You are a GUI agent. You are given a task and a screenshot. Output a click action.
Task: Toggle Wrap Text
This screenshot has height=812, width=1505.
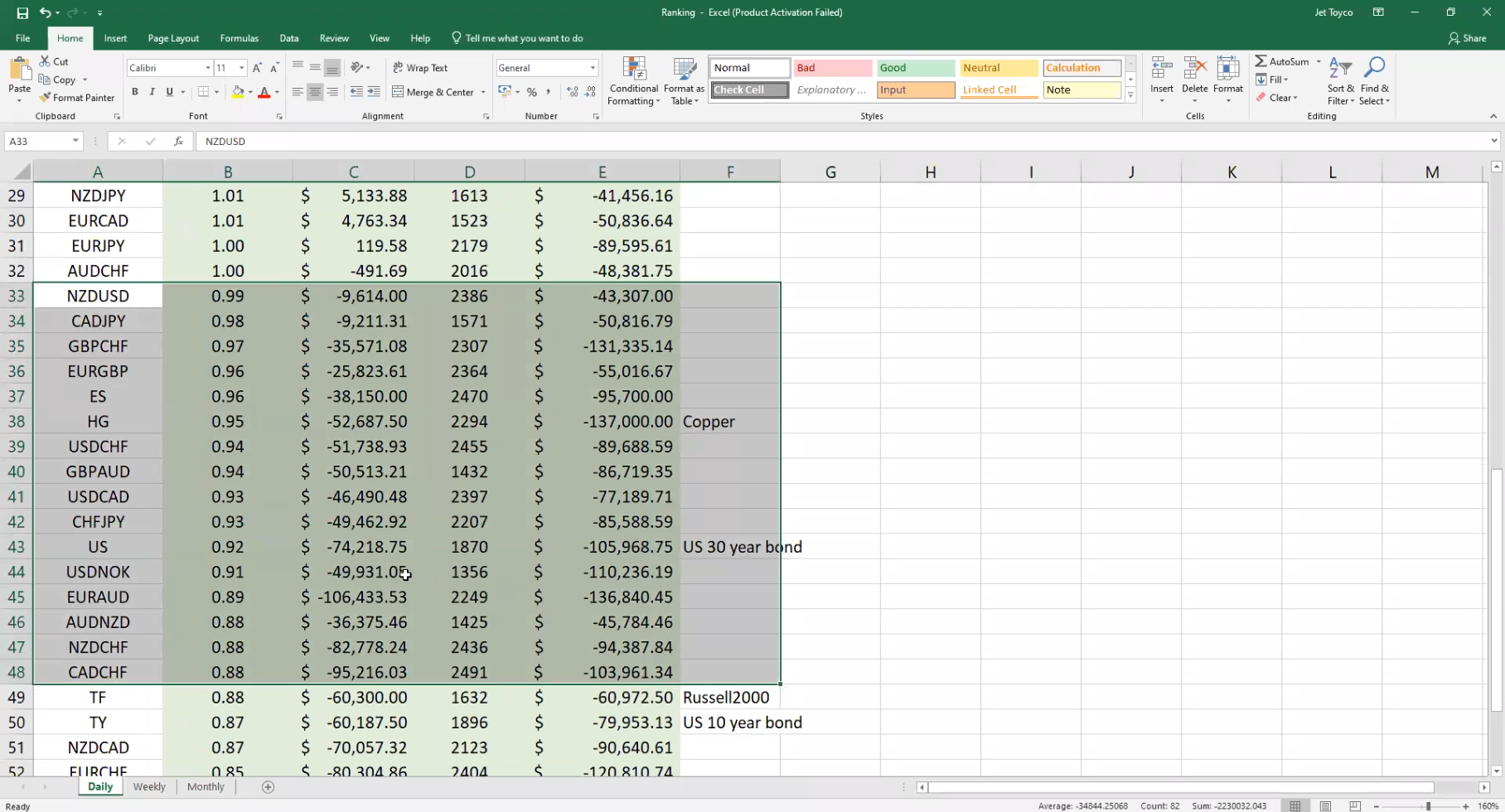pyautogui.click(x=420, y=68)
